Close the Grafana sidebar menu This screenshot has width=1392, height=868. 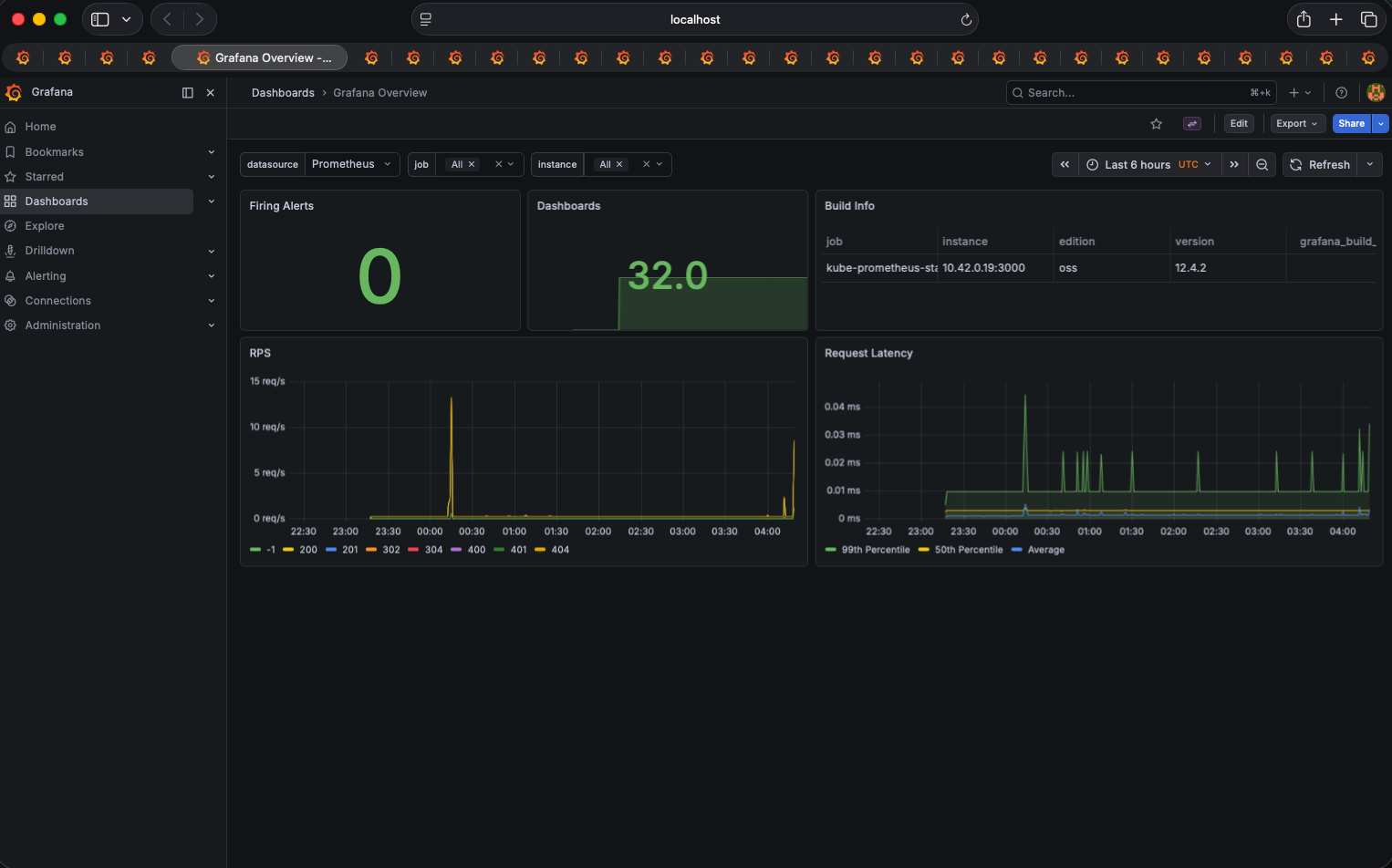tap(211, 93)
